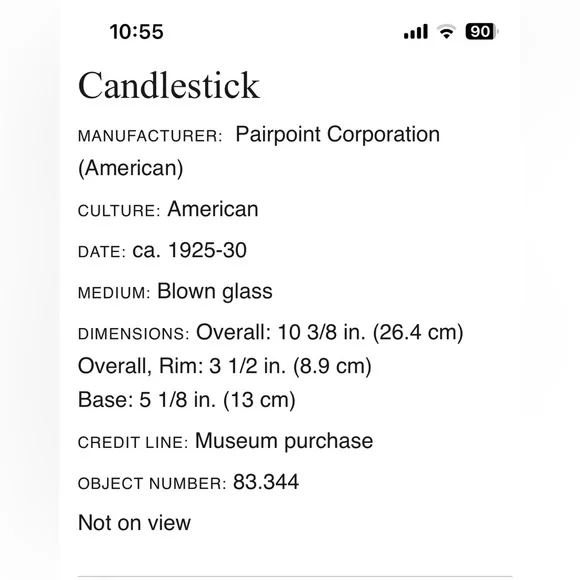Click the (American) nationality text
Viewport: 580px width, 580px height.
click(x=131, y=168)
